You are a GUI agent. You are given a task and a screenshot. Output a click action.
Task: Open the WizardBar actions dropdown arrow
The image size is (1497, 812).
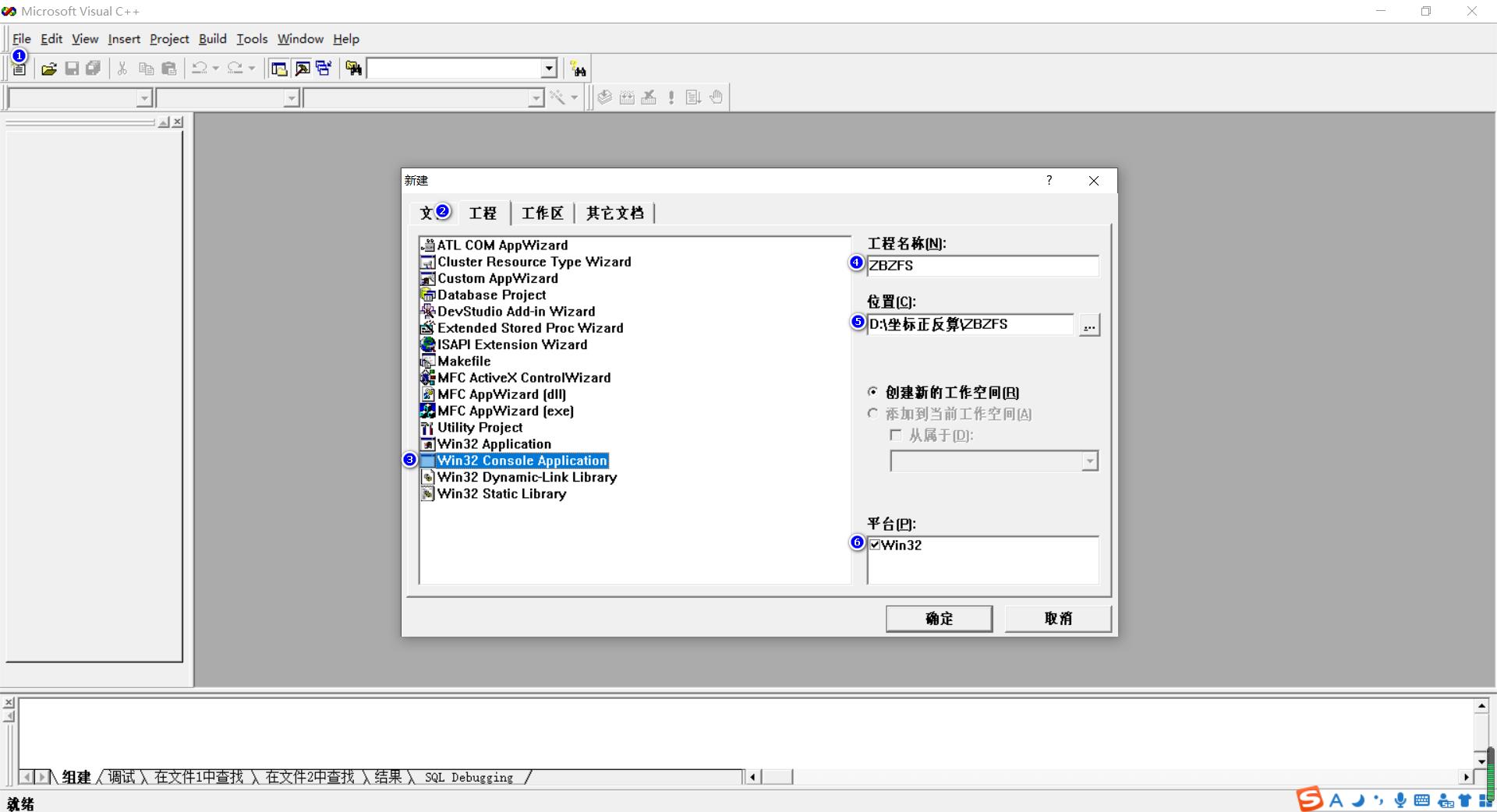pyautogui.click(x=575, y=97)
